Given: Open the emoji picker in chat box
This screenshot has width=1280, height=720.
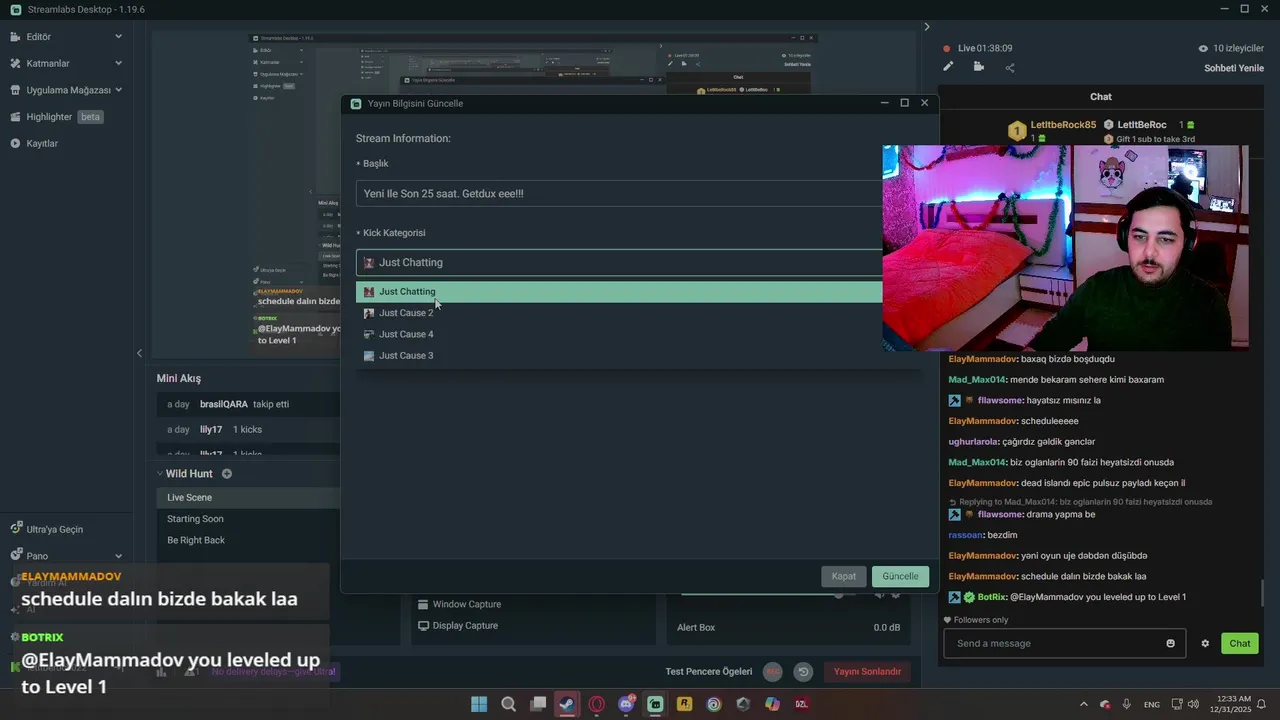Looking at the screenshot, I should click(1170, 643).
